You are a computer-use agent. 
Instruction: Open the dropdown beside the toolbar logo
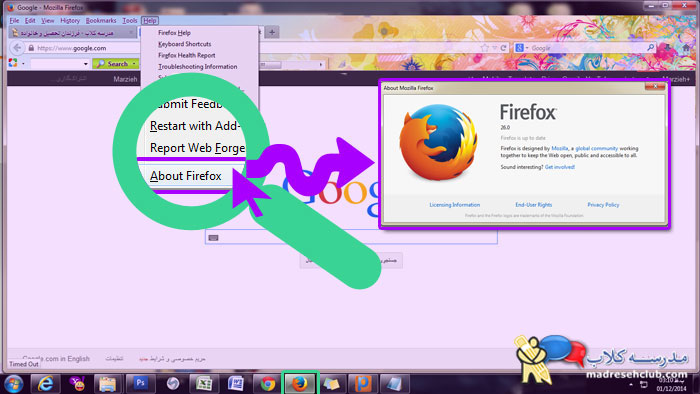(x=23, y=64)
